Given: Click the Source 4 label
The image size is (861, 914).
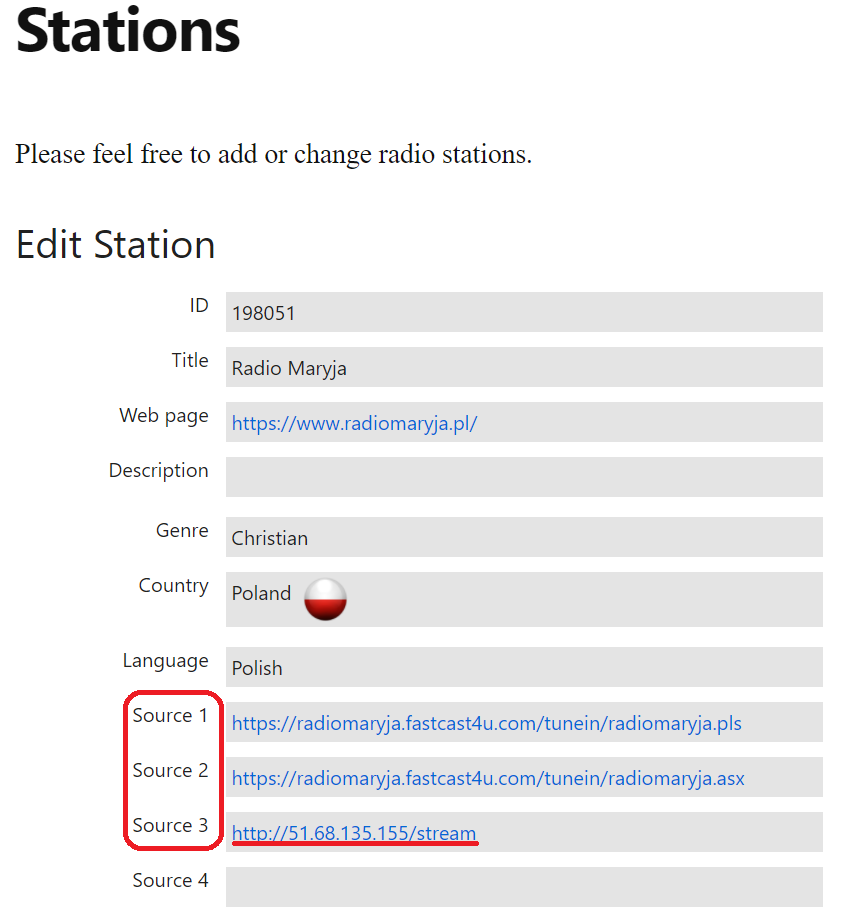Looking at the screenshot, I should 170,880.
